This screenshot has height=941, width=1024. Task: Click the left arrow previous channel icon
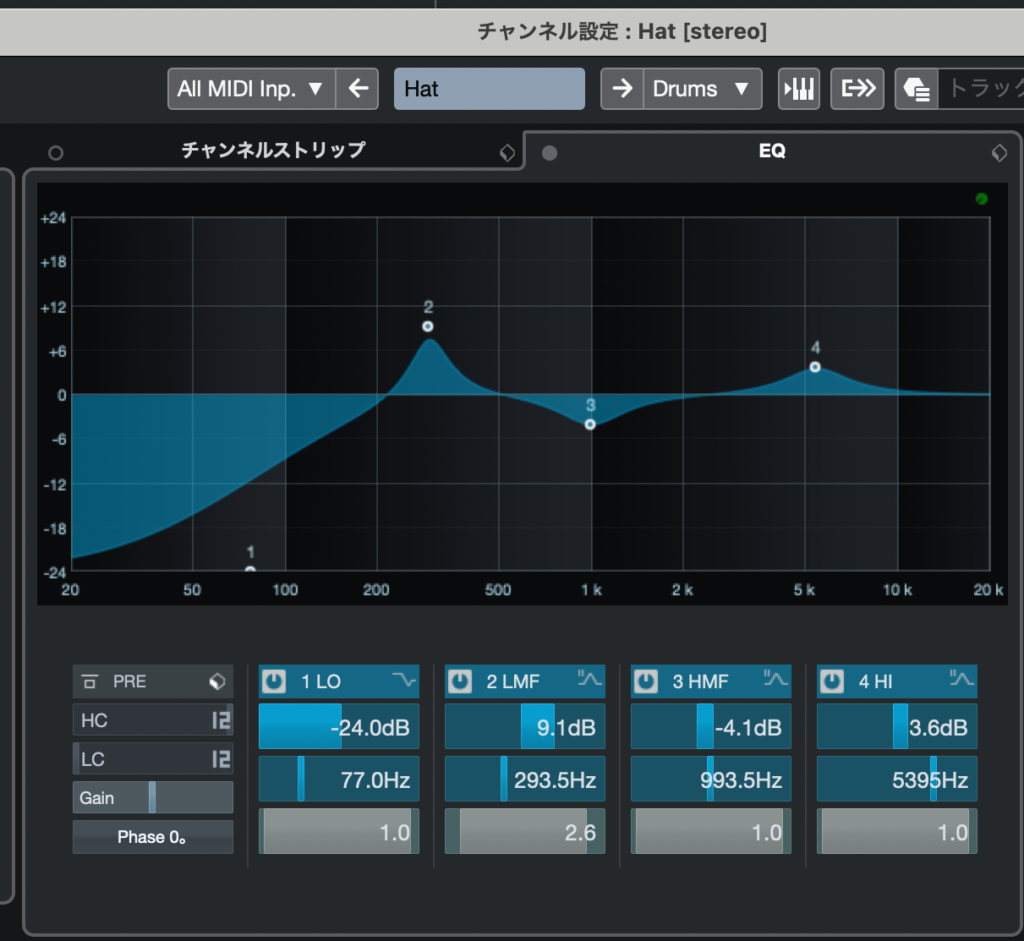pyautogui.click(x=357, y=89)
